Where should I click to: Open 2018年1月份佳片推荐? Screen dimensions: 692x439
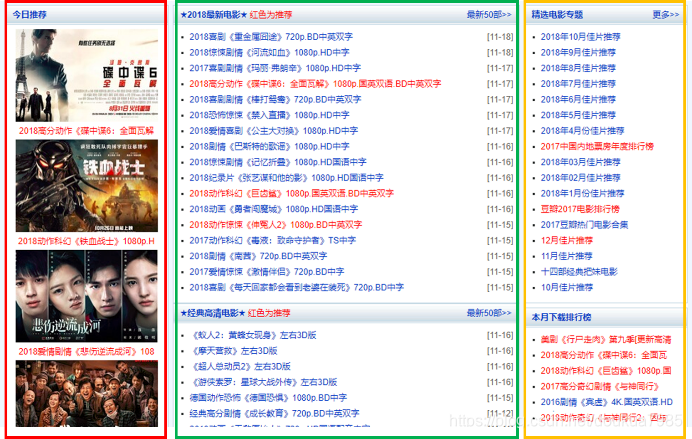(x=583, y=194)
